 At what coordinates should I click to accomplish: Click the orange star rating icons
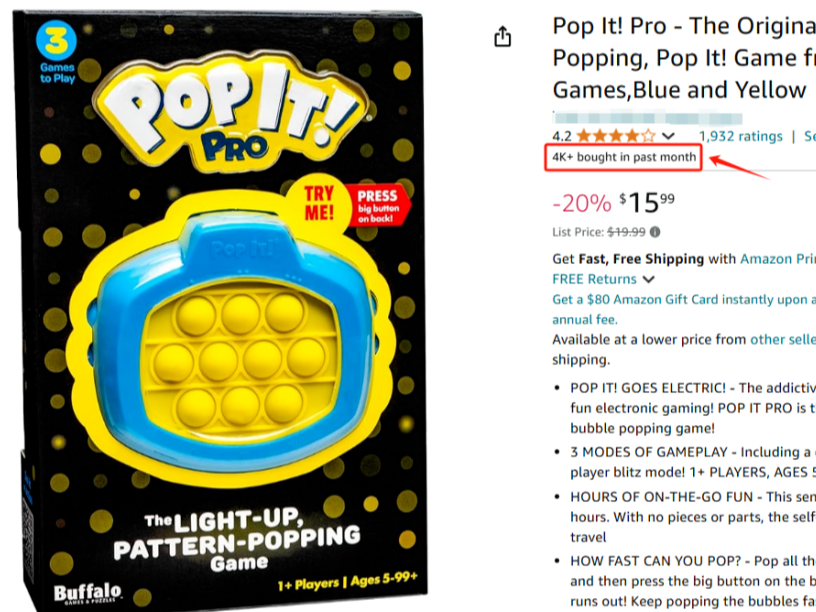point(616,136)
